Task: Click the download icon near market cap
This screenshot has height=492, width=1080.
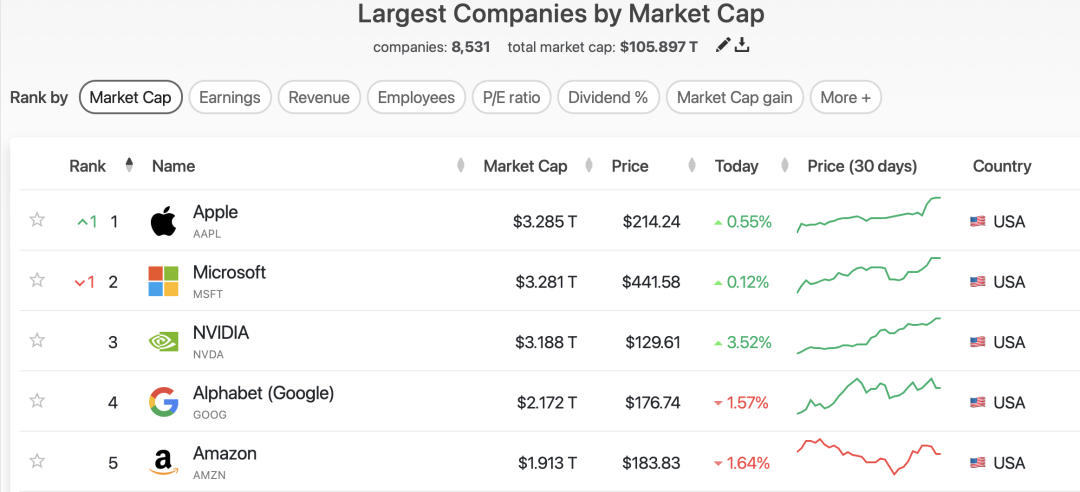Action: 743,45
